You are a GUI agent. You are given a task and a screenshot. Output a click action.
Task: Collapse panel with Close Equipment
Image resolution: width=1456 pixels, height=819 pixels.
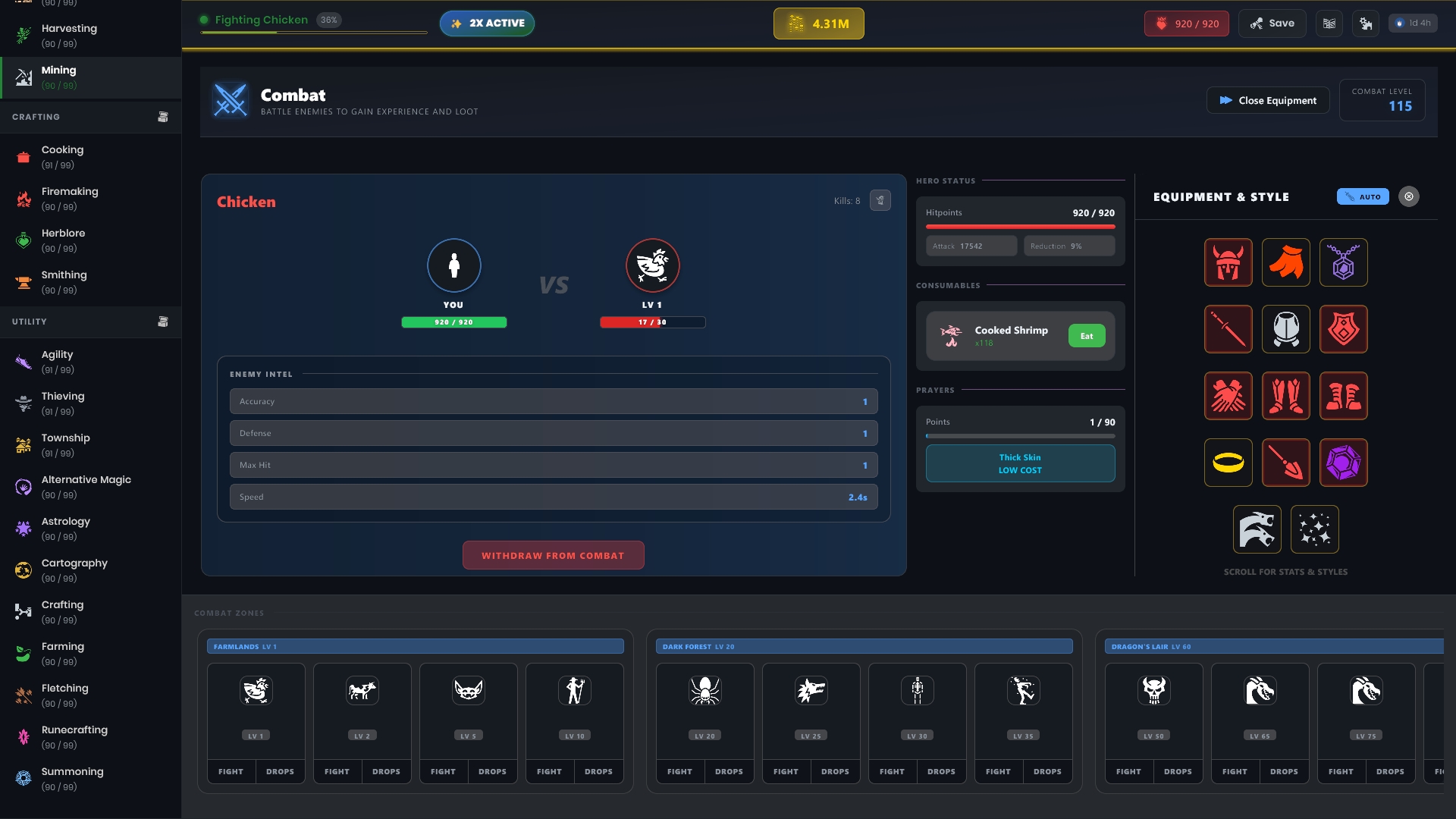[1267, 100]
